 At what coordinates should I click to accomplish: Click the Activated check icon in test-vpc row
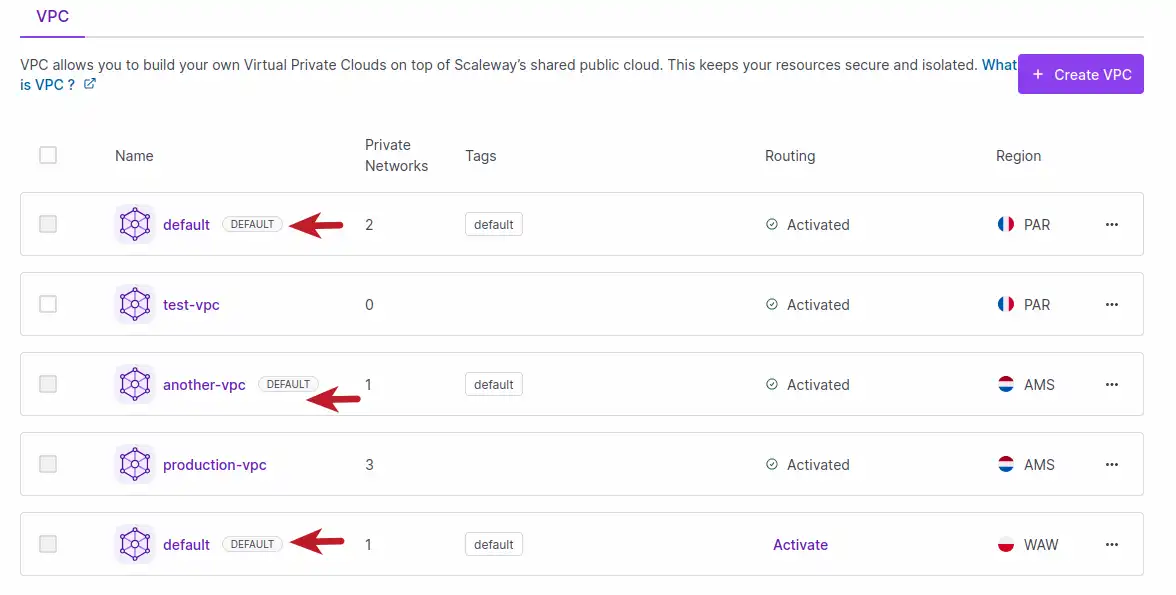tap(772, 305)
